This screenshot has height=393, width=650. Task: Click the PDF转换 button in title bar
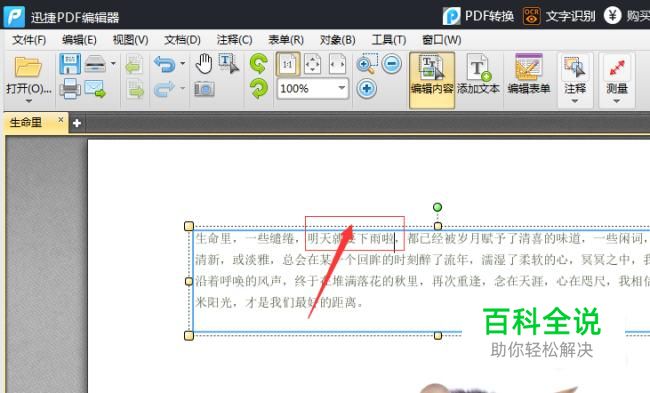pos(478,16)
